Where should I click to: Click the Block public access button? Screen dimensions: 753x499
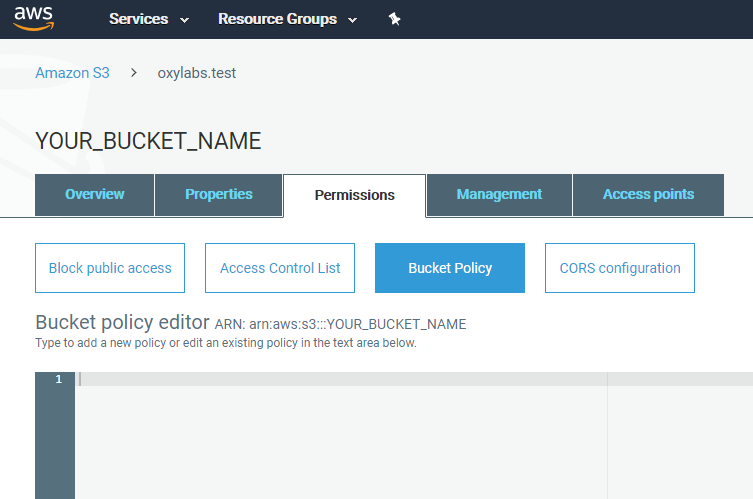click(110, 268)
